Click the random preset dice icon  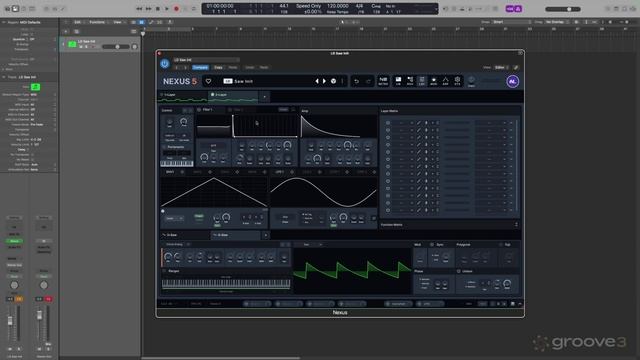point(333,81)
